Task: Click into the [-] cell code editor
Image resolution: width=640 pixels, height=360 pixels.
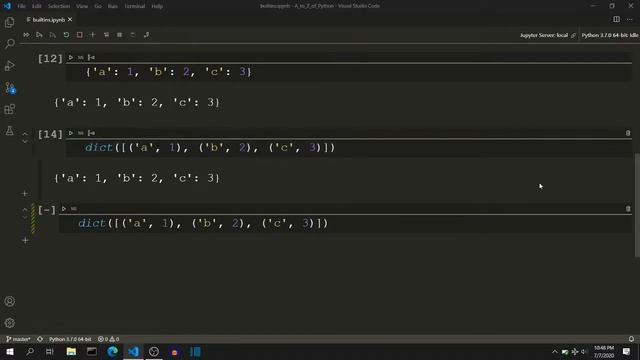Action: point(345,223)
